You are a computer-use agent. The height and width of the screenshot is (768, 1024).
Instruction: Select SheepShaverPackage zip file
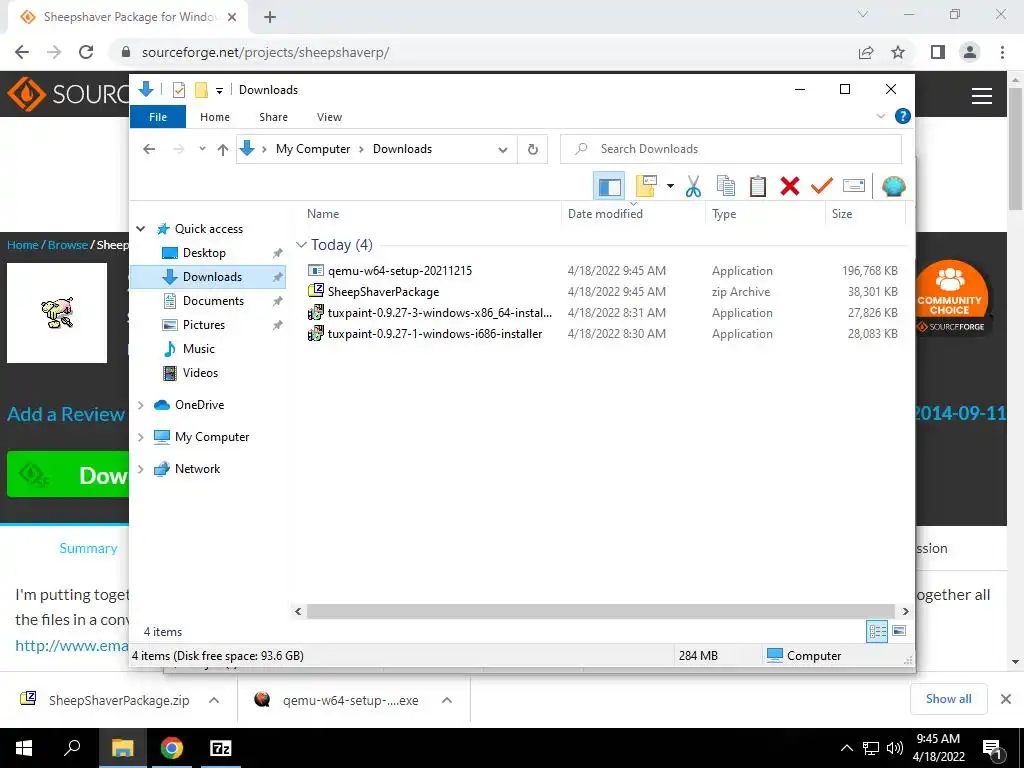383,292
